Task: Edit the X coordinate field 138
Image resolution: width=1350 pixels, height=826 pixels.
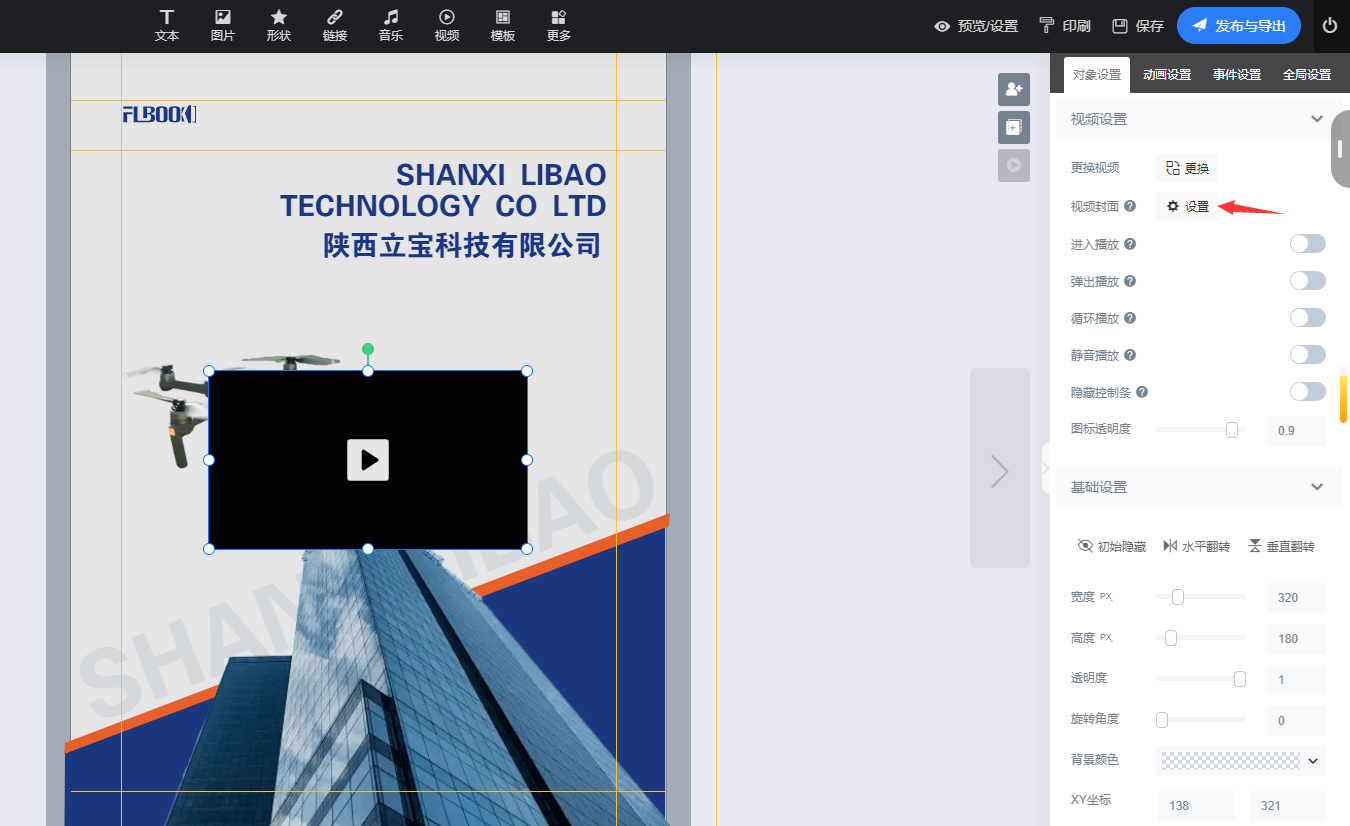Action: (x=1196, y=805)
